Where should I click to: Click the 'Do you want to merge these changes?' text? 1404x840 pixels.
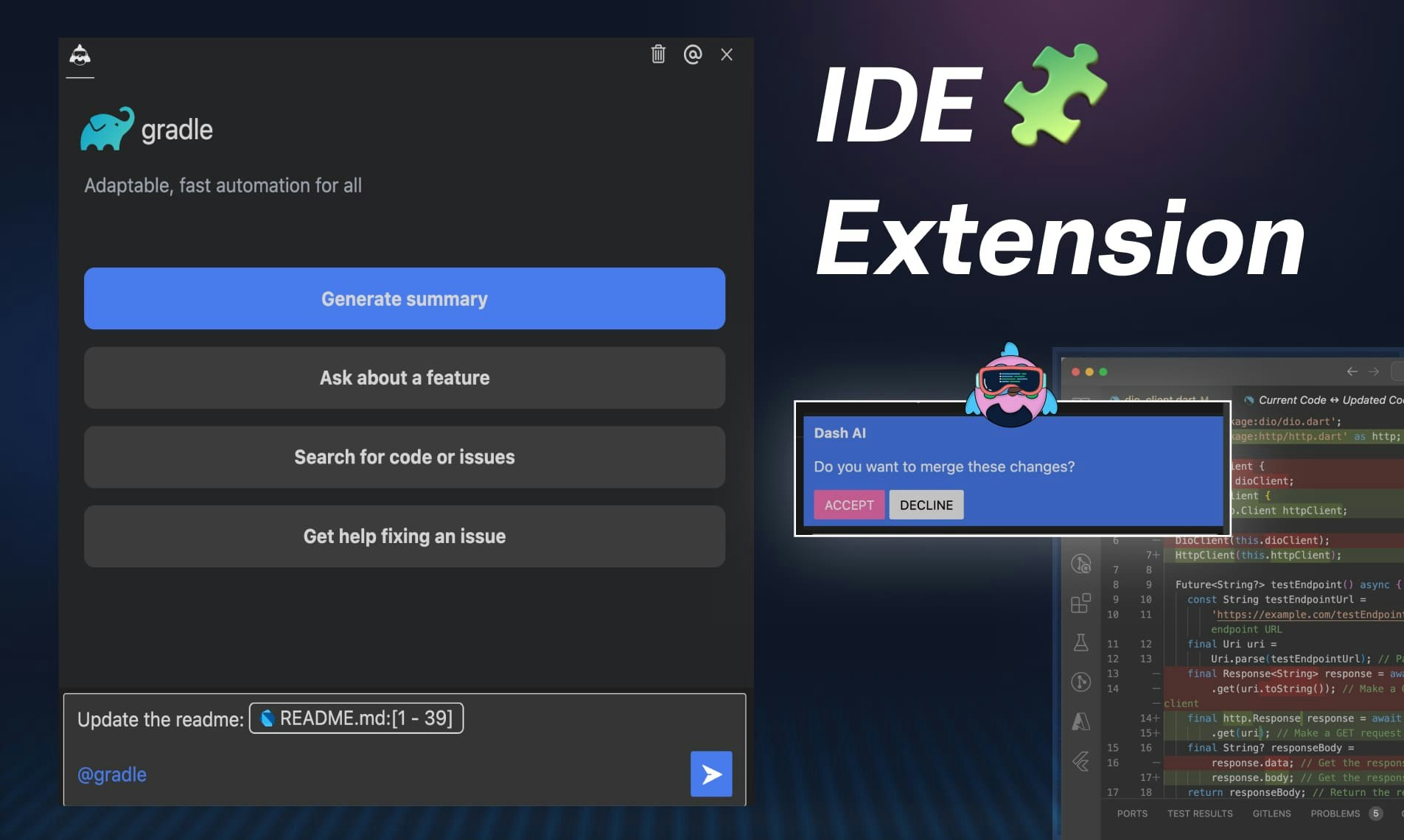point(944,466)
